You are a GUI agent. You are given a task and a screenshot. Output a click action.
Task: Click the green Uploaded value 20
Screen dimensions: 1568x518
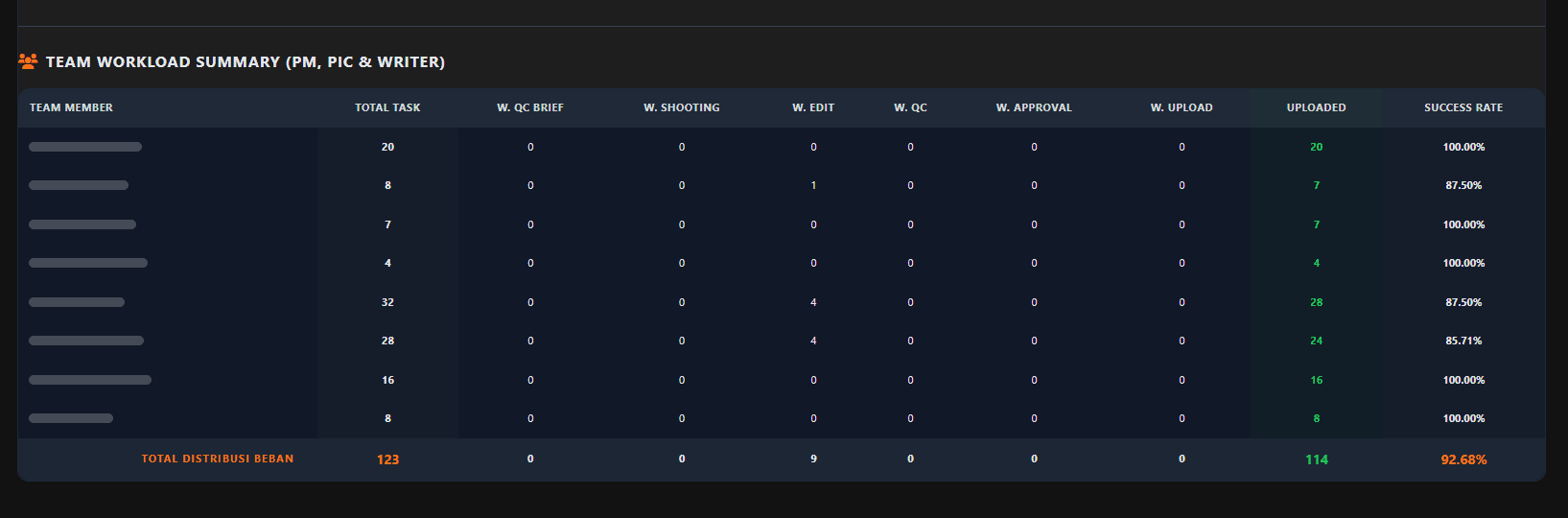[1316, 147]
